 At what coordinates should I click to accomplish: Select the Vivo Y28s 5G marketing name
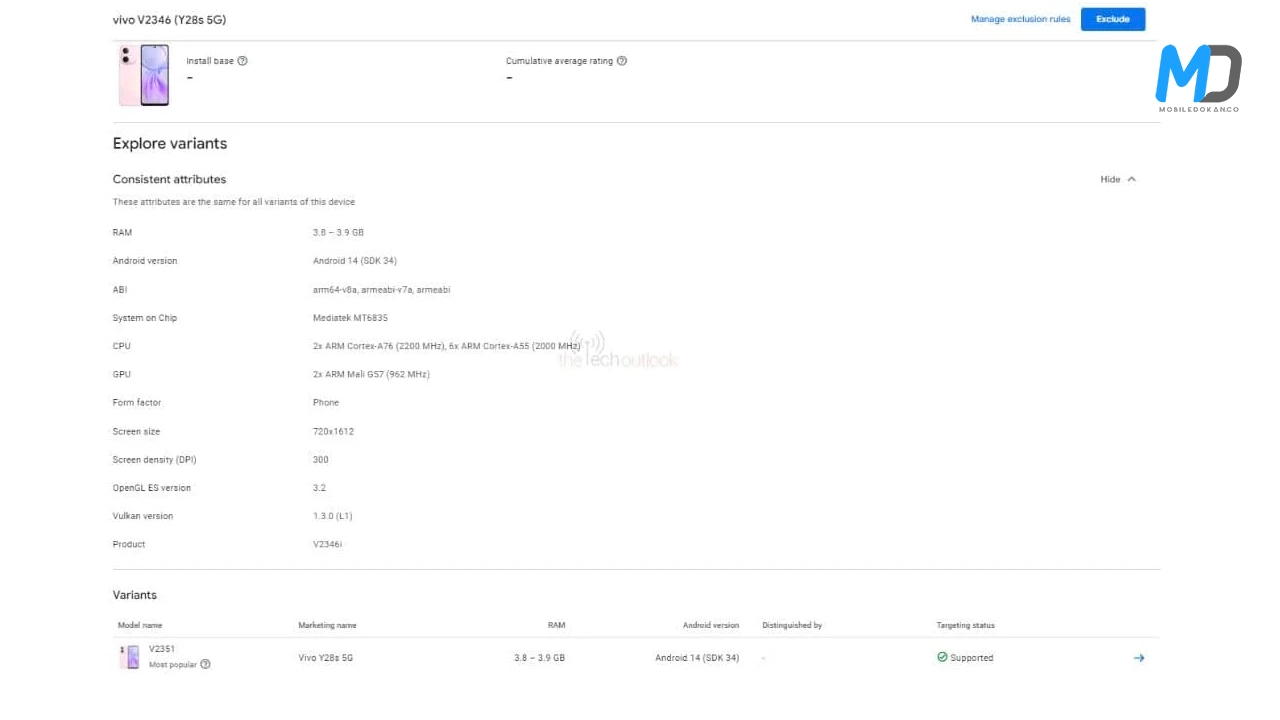pos(326,658)
